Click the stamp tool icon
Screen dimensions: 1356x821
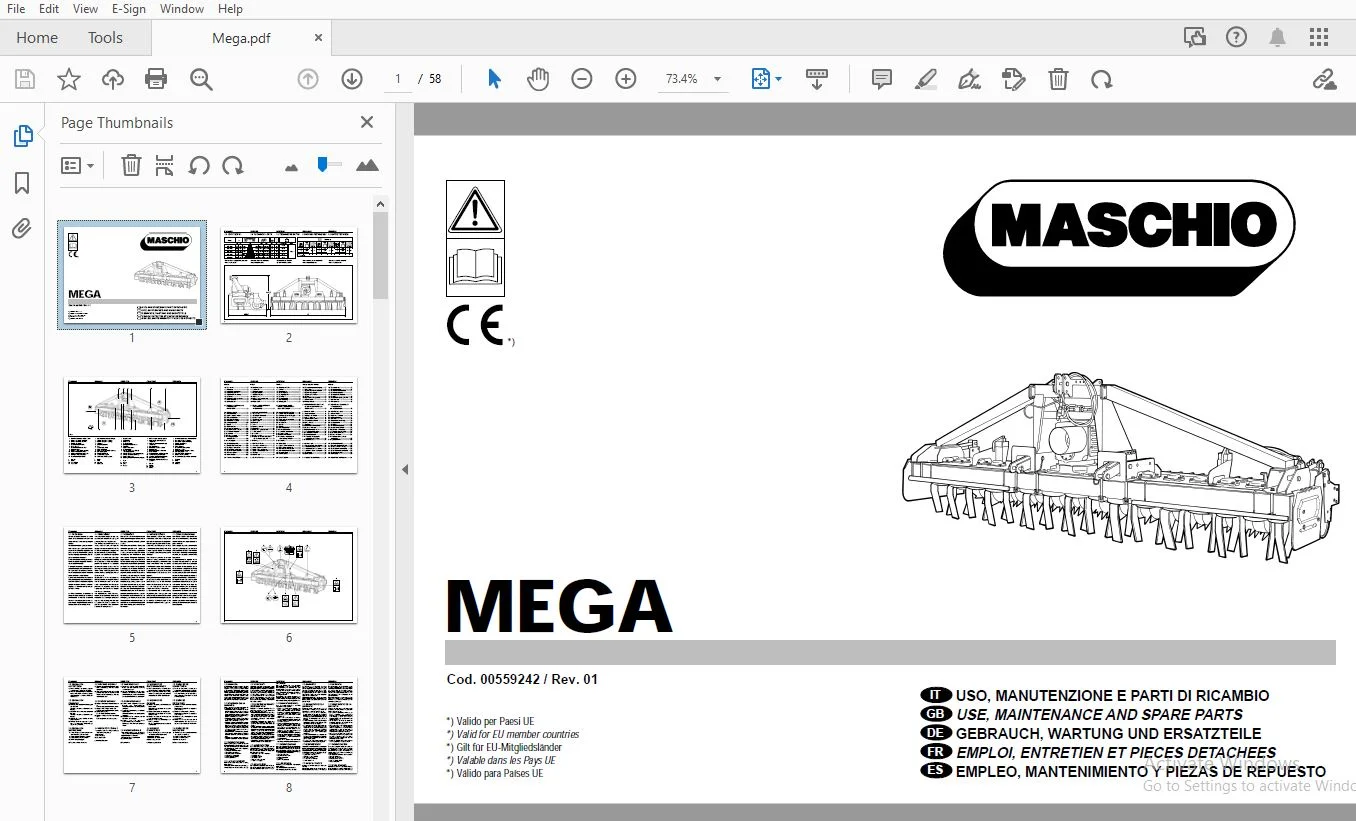(1014, 79)
